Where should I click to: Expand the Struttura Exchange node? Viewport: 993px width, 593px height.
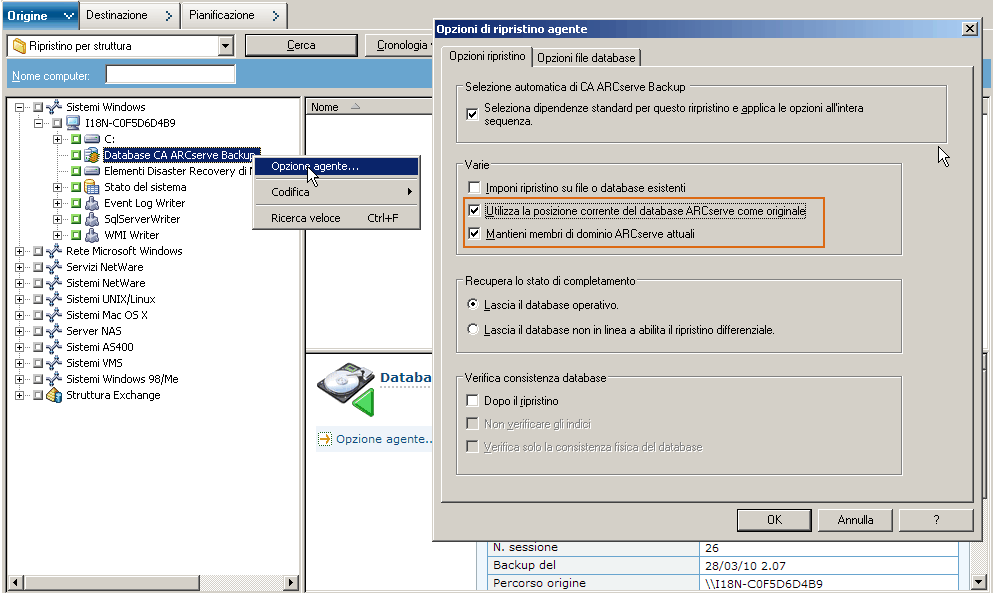(x=20, y=395)
